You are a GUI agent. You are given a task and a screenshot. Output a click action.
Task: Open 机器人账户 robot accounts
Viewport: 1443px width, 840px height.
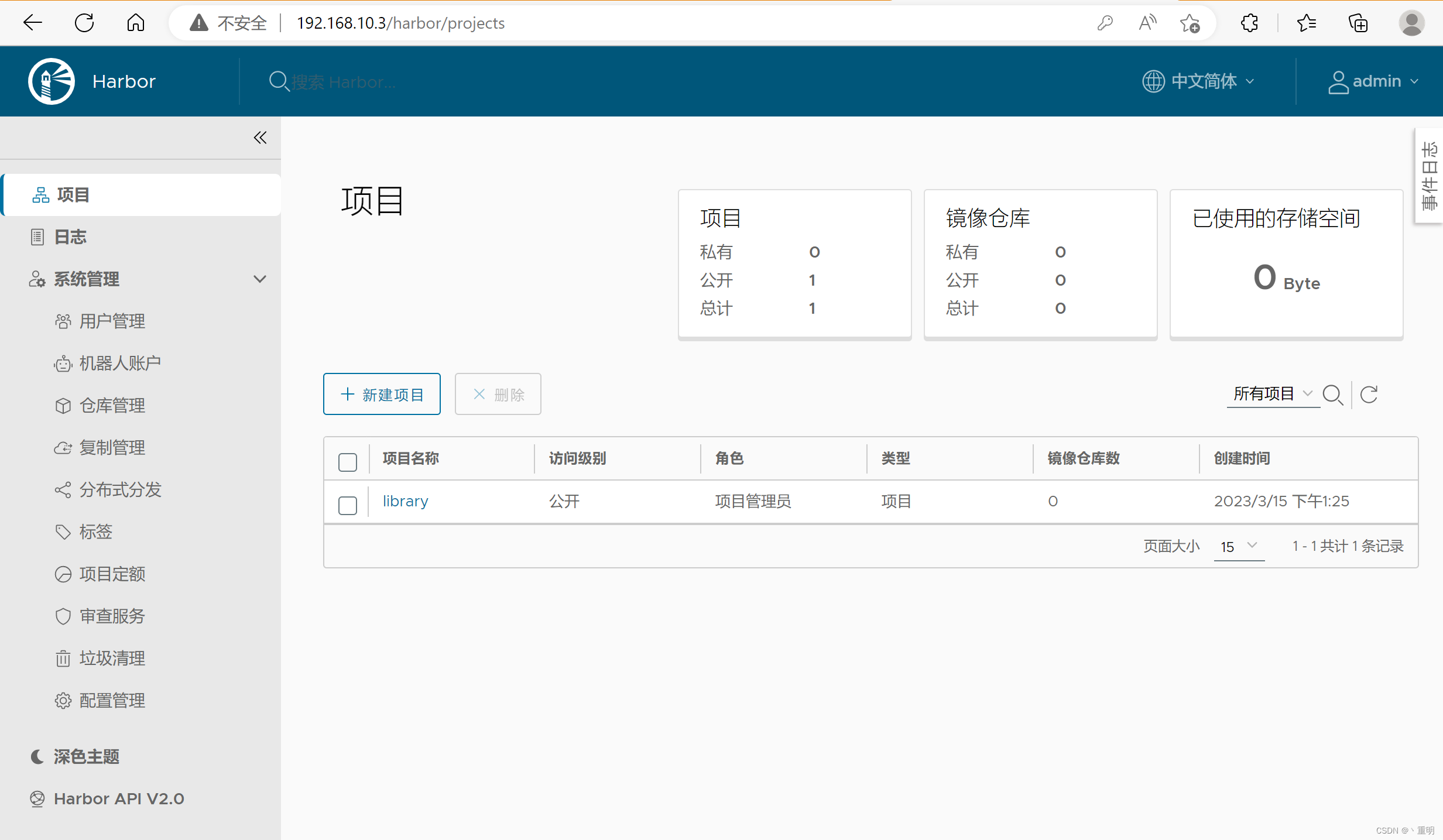(108, 364)
